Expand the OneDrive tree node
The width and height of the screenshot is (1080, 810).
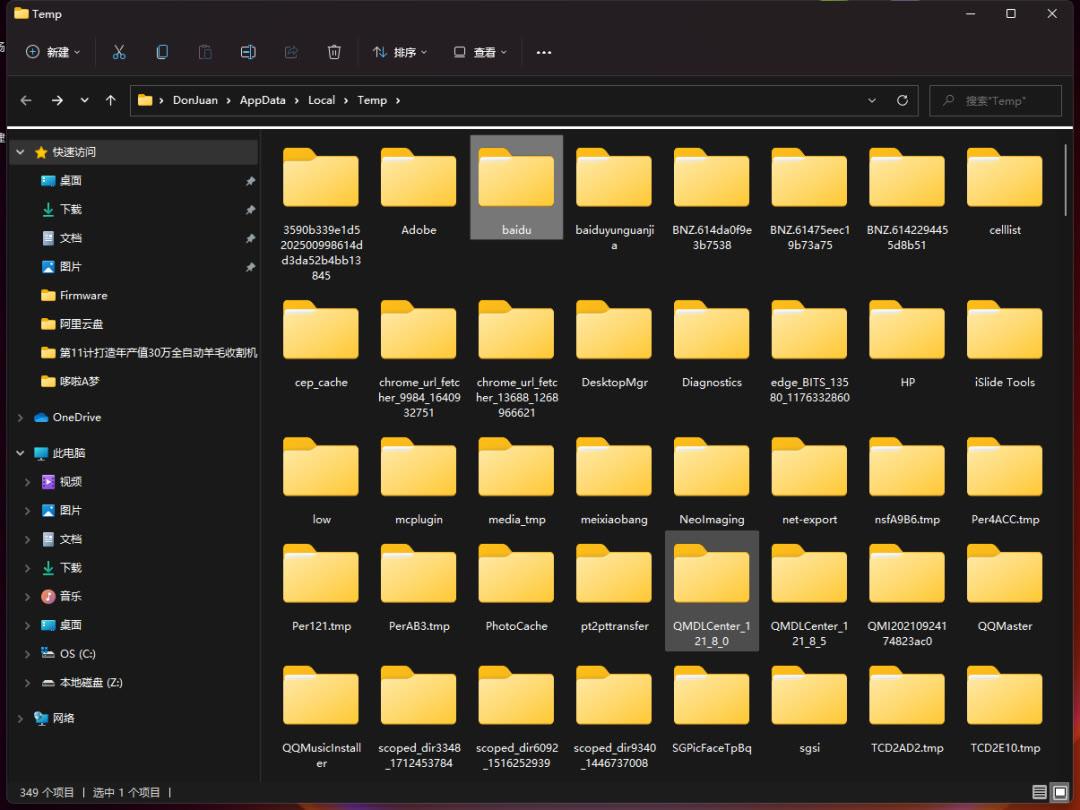click(x=20, y=417)
